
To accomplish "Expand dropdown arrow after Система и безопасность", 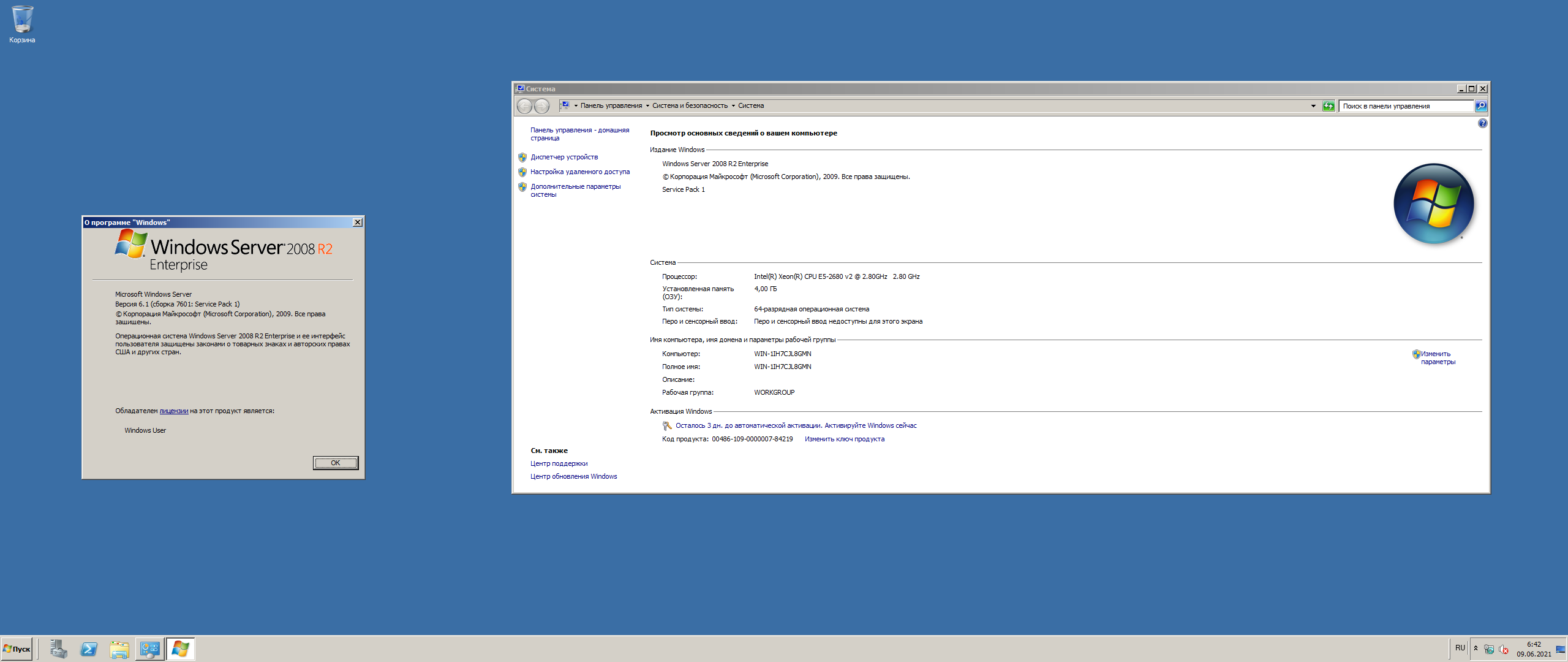I will (733, 106).
